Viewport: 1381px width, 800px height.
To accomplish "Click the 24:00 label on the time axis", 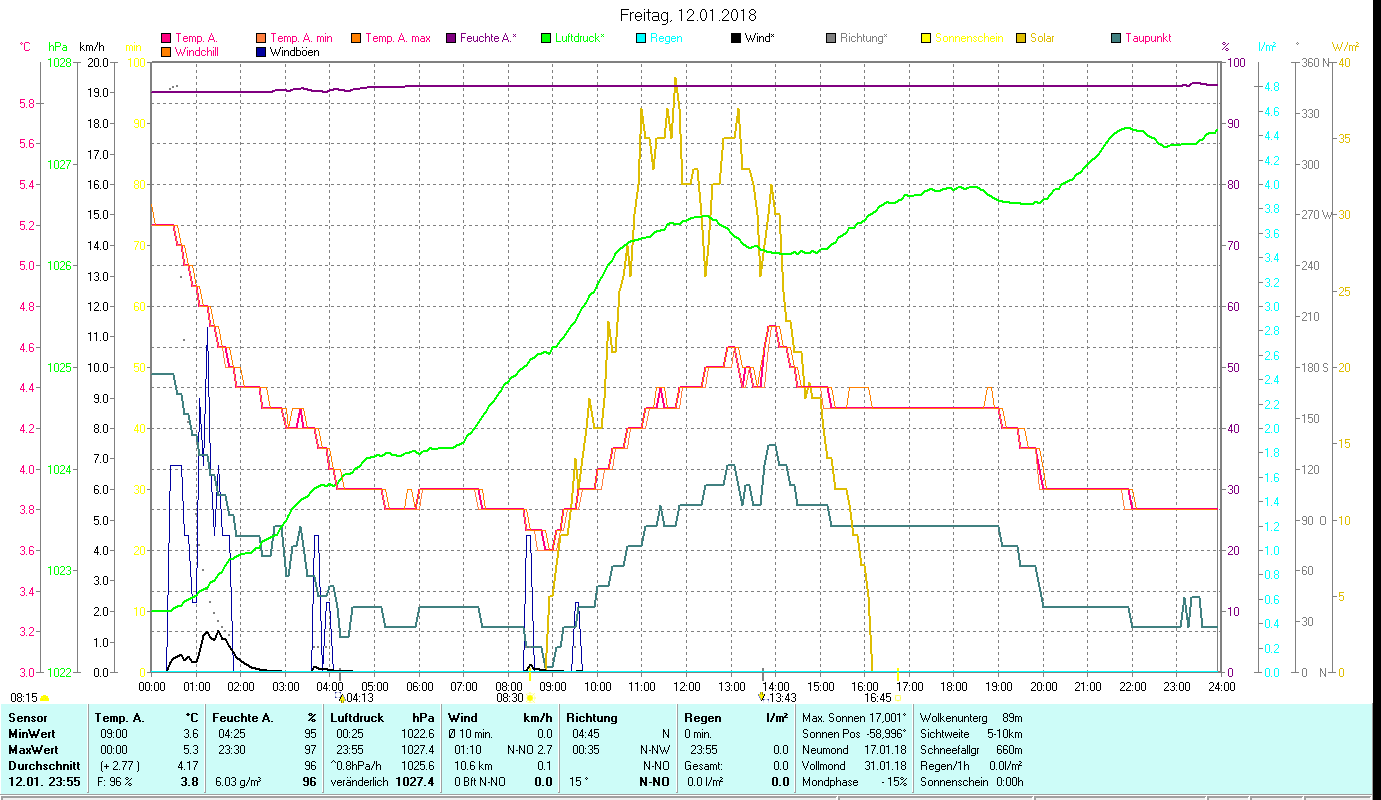I will point(1221,686).
